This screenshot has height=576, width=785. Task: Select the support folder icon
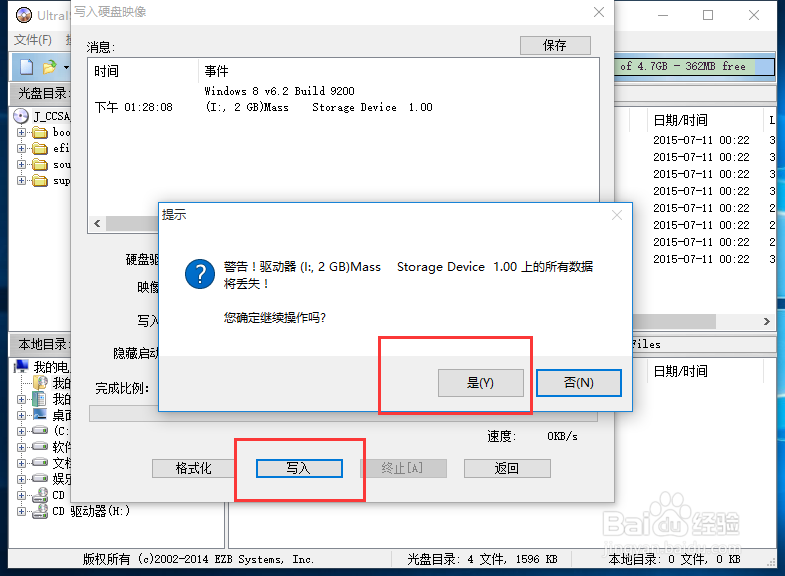click(40, 181)
